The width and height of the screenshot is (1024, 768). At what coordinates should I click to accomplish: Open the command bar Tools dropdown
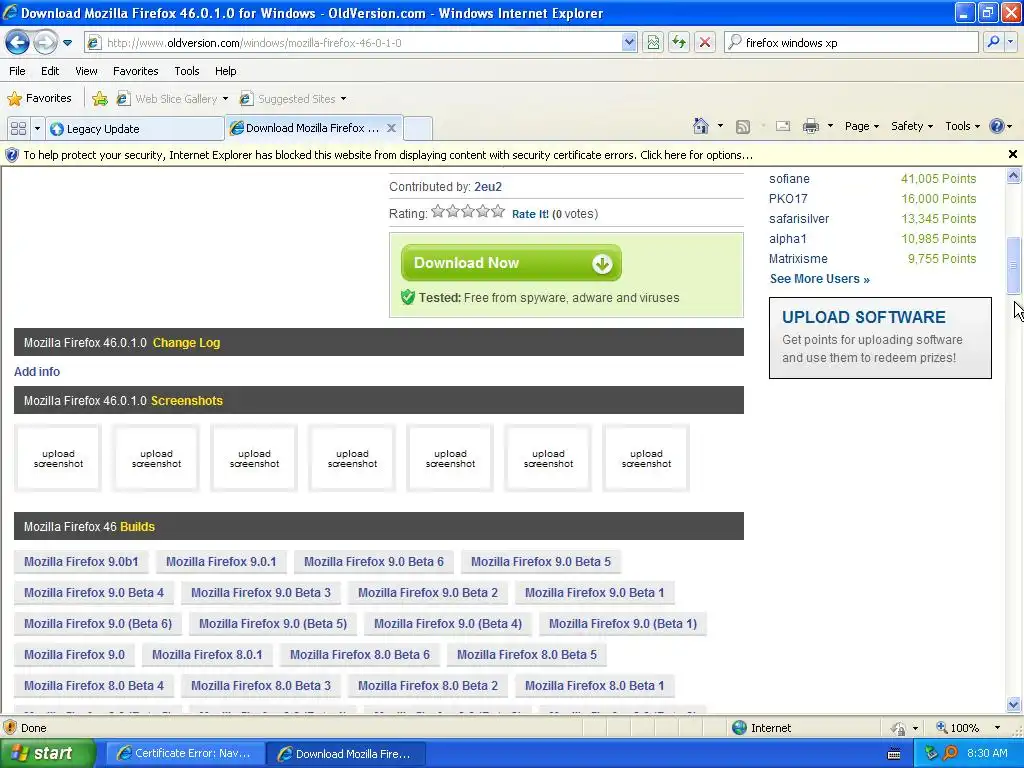point(963,126)
